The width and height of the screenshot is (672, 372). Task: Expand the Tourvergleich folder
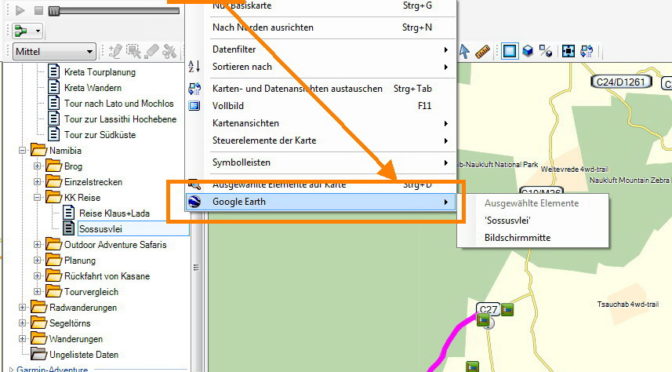(37, 292)
